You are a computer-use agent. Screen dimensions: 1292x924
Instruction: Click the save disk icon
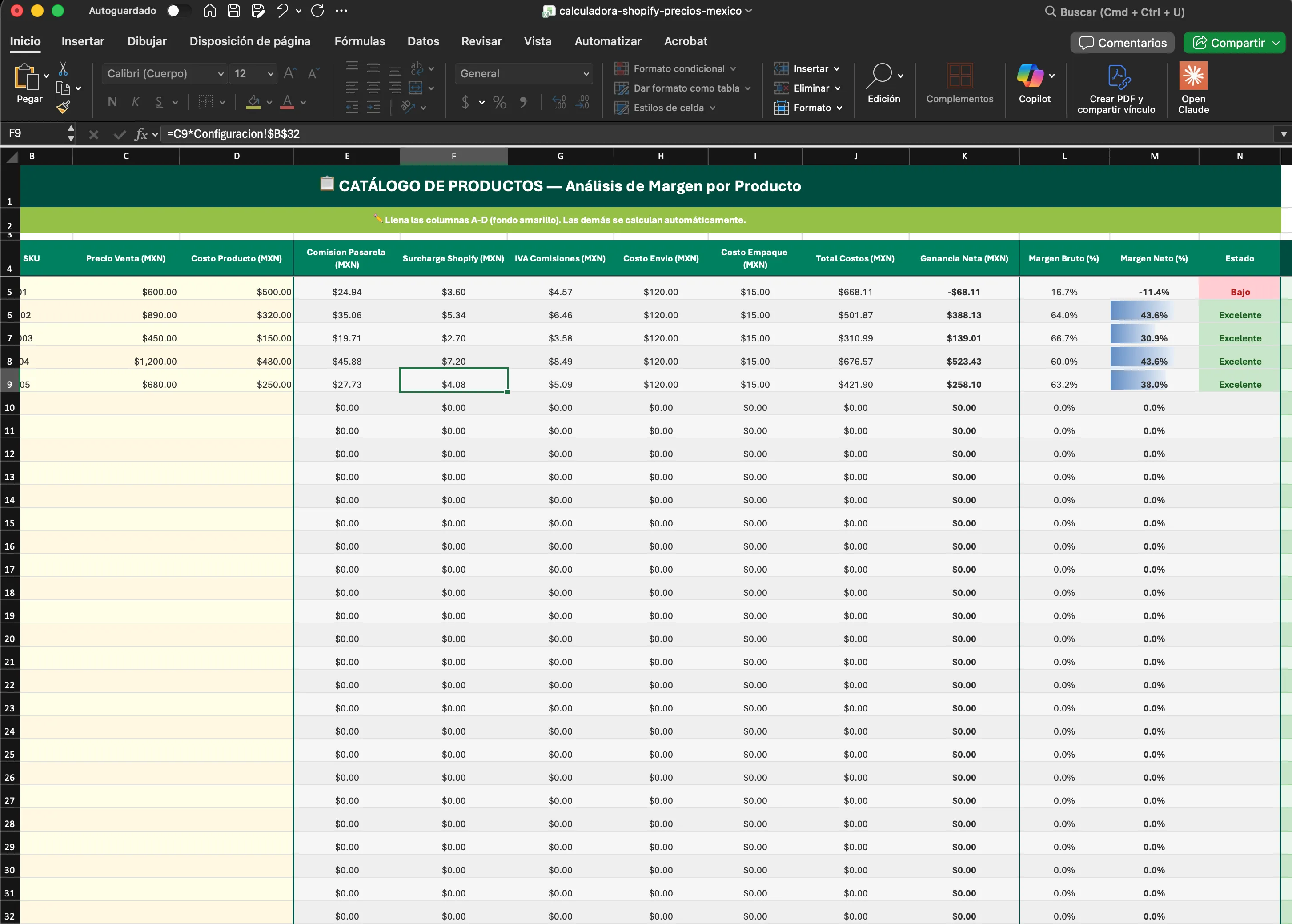[x=233, y=11]
